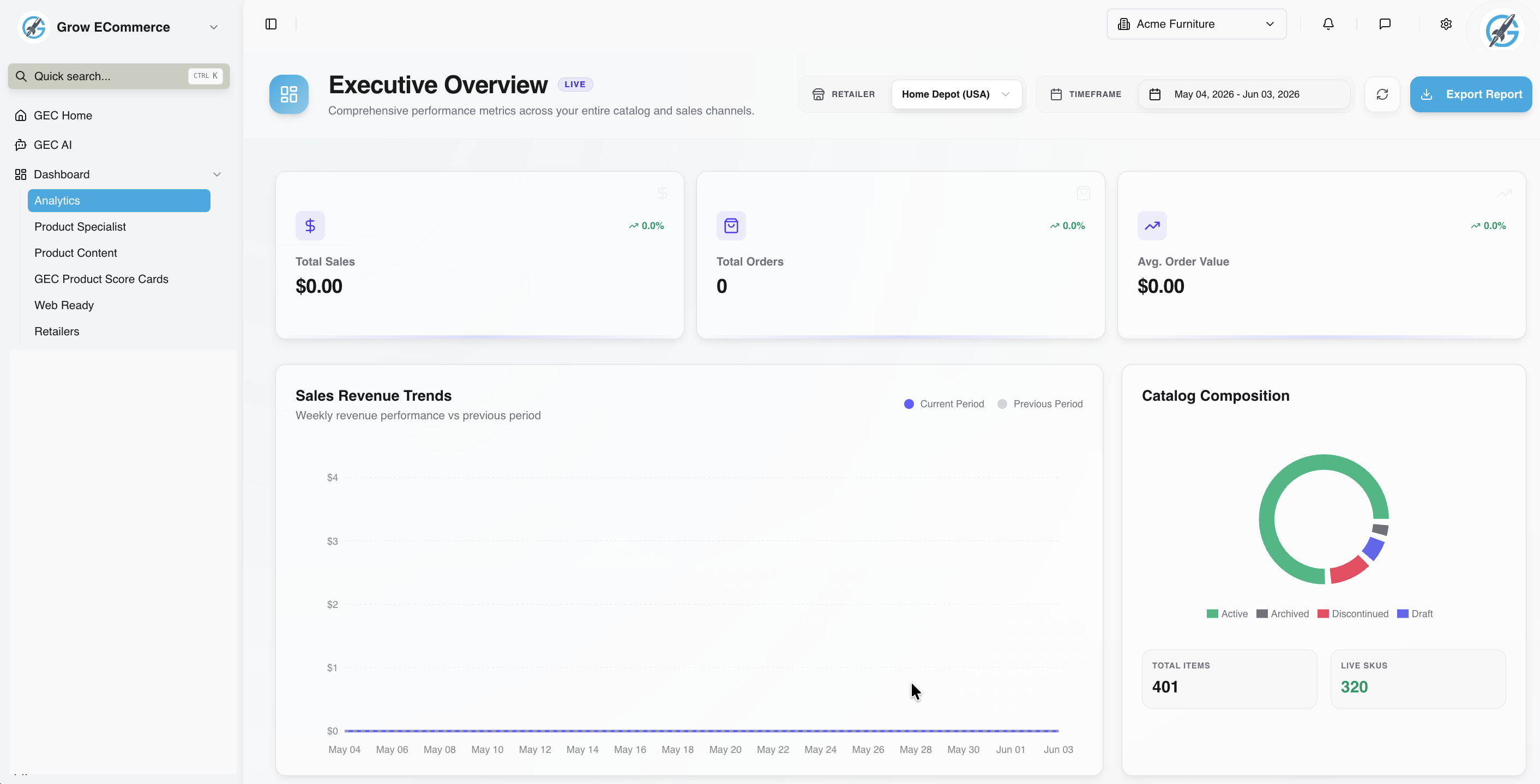This screenshot has height=784, width=1540.
Task: Click the retailer store icon
Action: pyautogui.click(x=818, y=94)
